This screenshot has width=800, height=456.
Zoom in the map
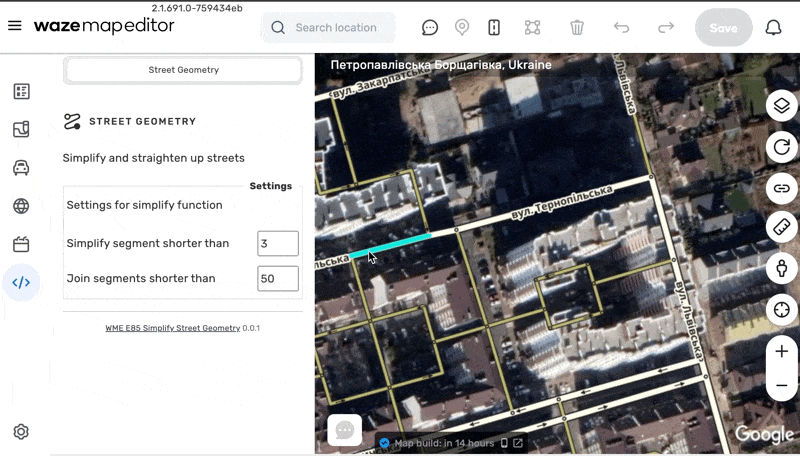tap(781, 351)
